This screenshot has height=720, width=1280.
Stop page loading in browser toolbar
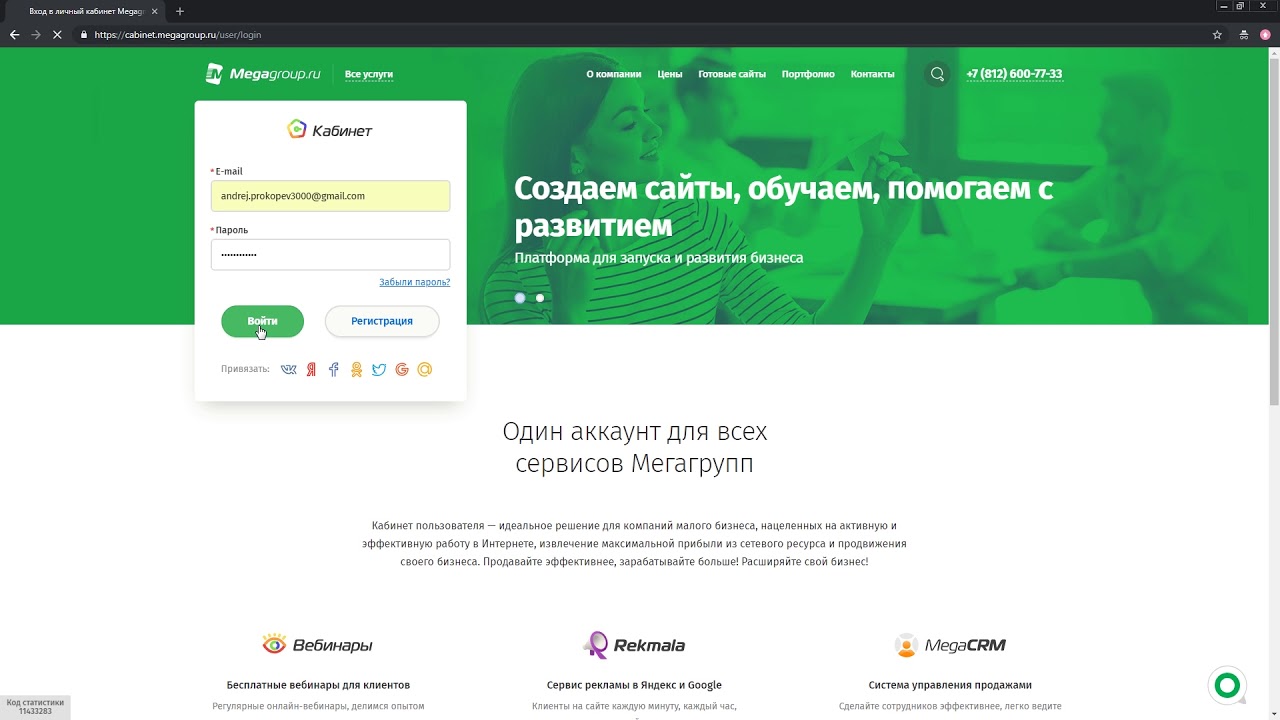(57, 34)
